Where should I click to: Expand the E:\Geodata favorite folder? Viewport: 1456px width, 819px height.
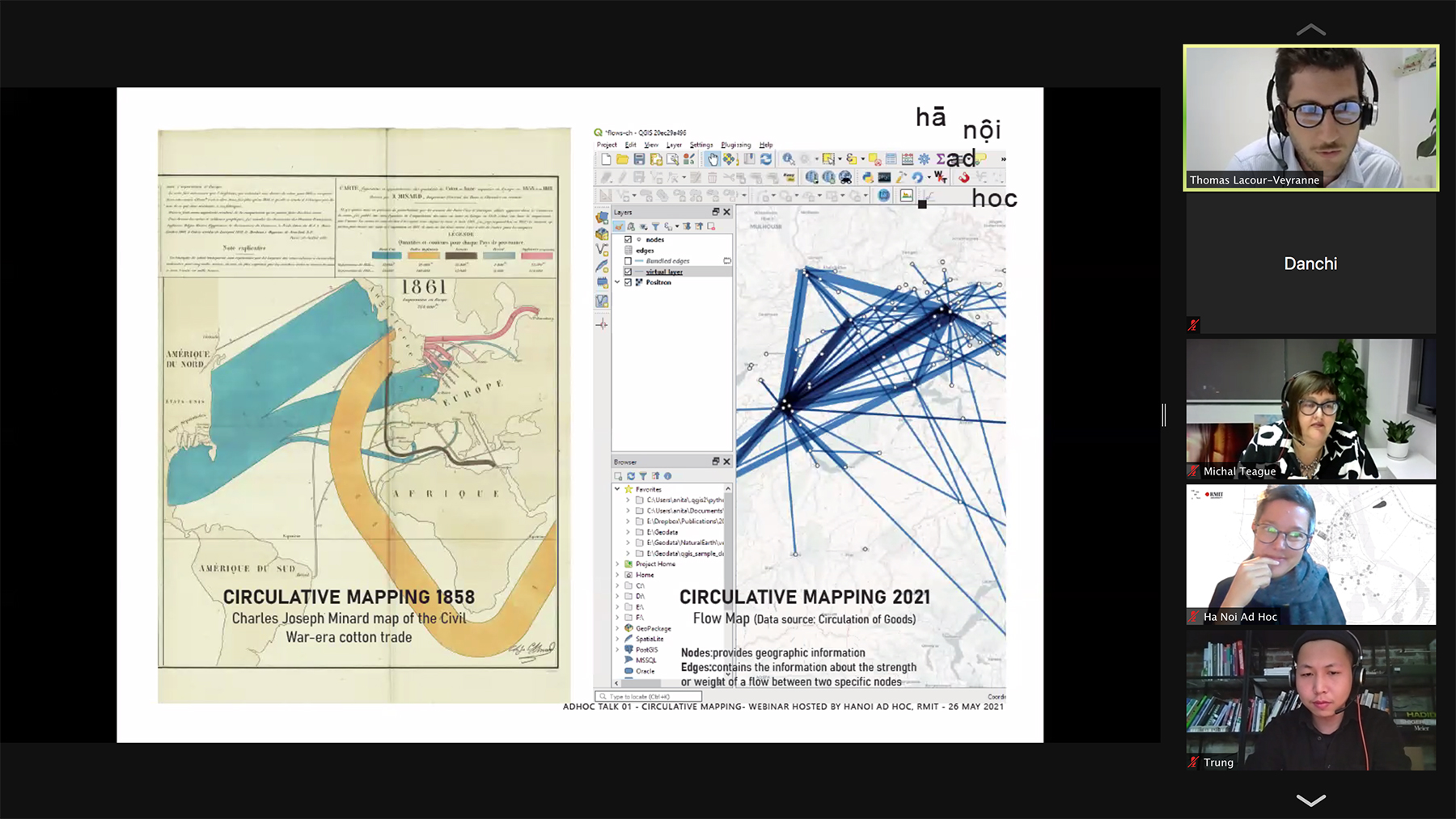tap(628, 532)
